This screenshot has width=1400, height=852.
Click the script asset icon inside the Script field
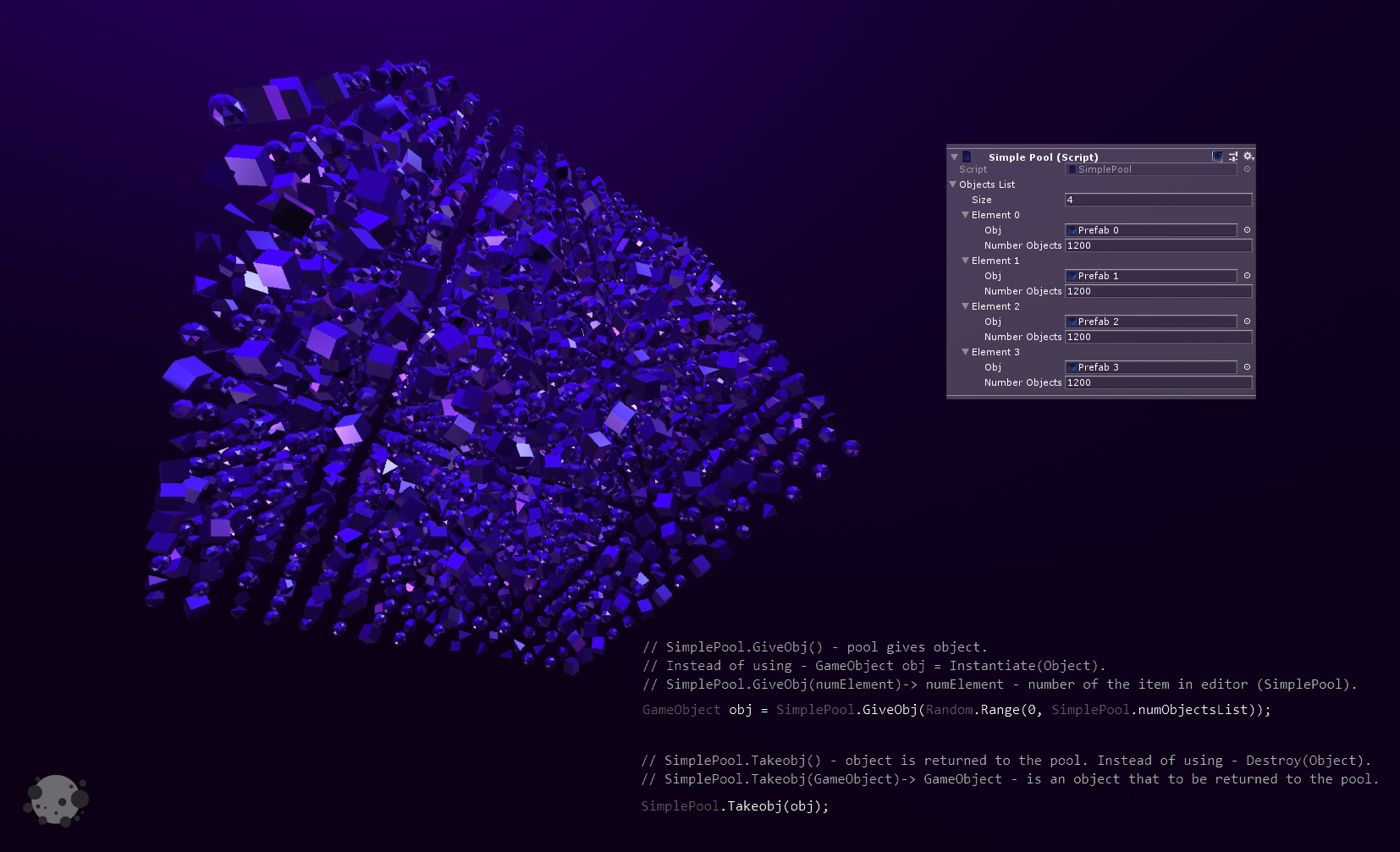pos(1072,169)
